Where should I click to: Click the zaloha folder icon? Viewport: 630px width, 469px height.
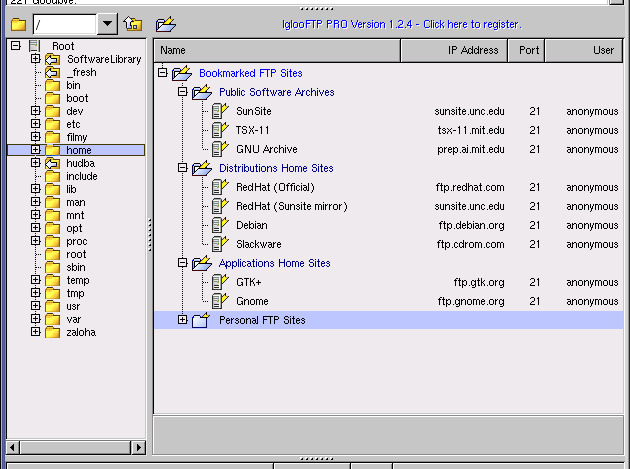pos(52,332)
